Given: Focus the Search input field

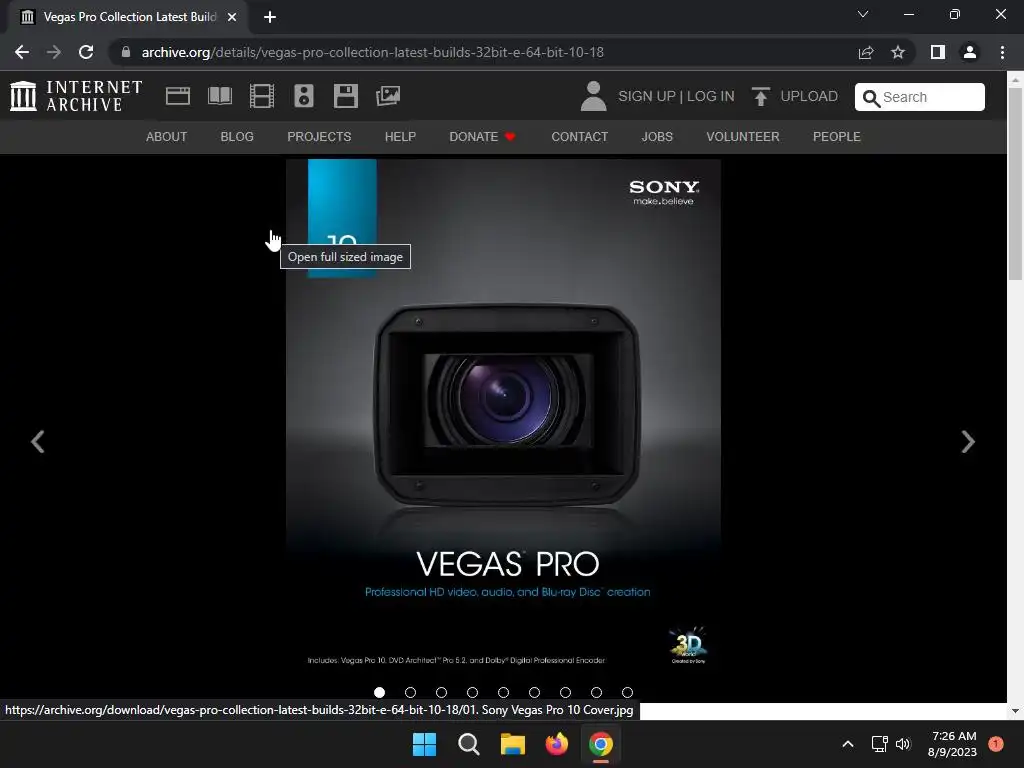Looking at the screenshot, I should 920,97.
